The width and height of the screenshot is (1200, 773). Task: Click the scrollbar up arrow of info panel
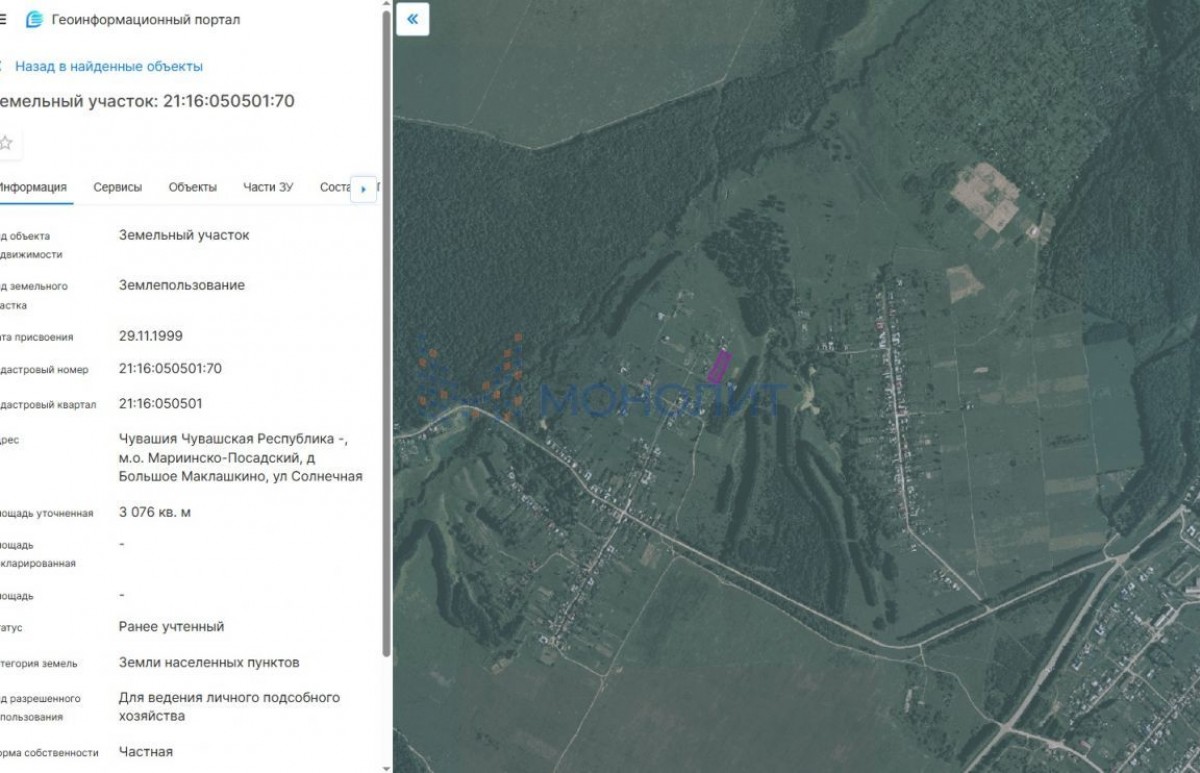pos(386,5)
